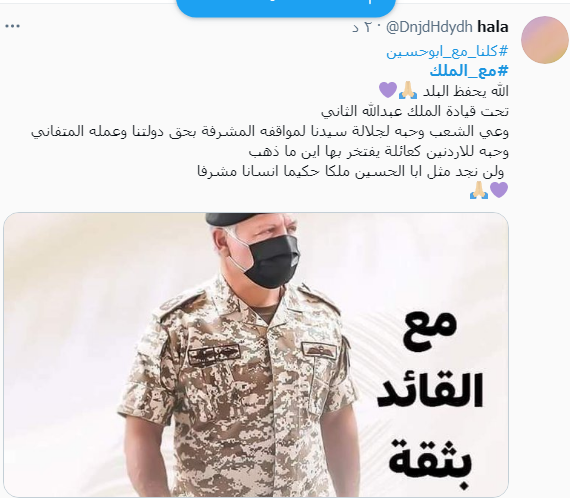Click the purple heart emoji ending the tweet
Viewport: 570px width, 498px height.
(499, 190)
